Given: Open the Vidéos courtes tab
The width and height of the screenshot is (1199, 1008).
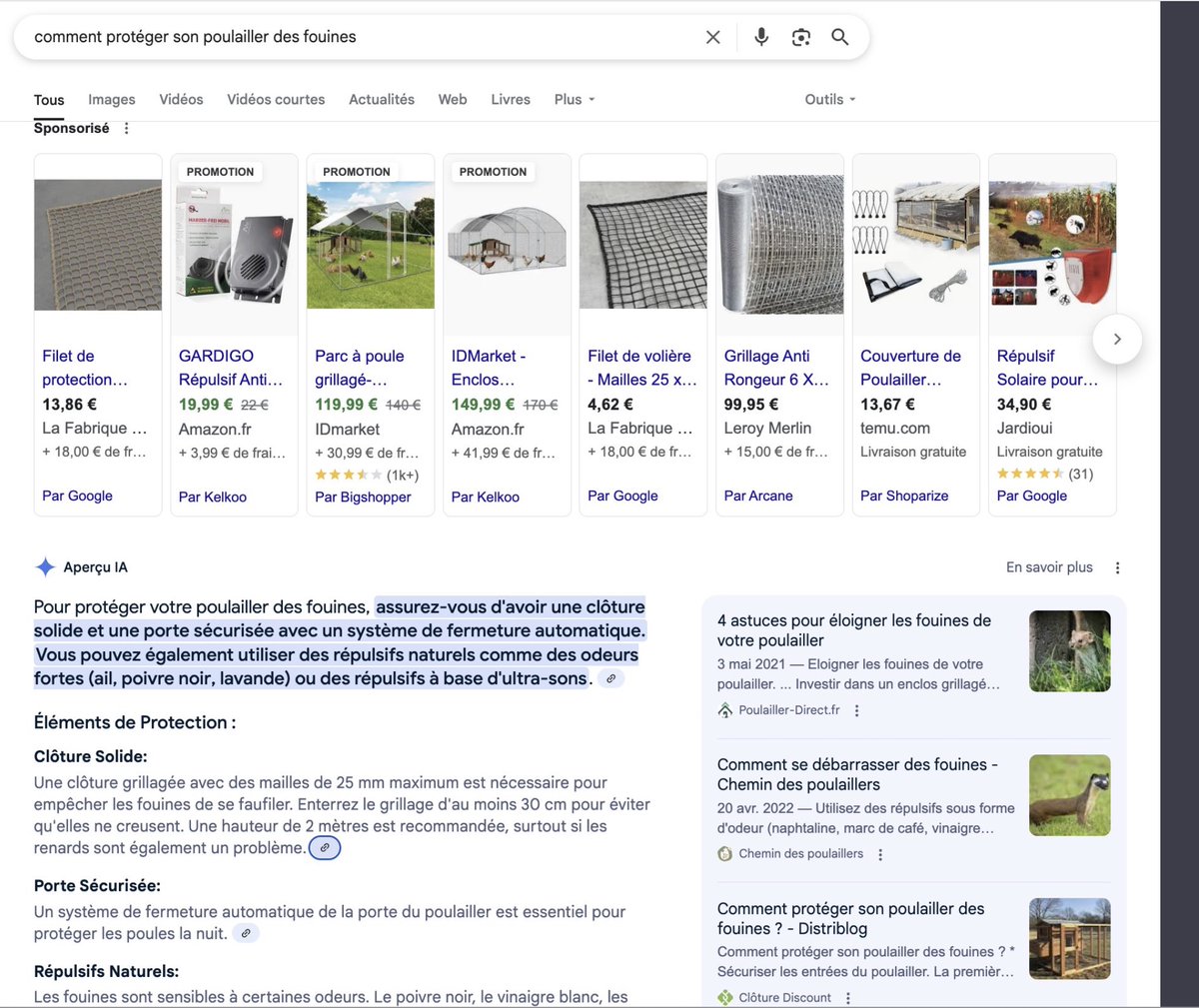Looking at the screenshot, I should click(276, 99).
